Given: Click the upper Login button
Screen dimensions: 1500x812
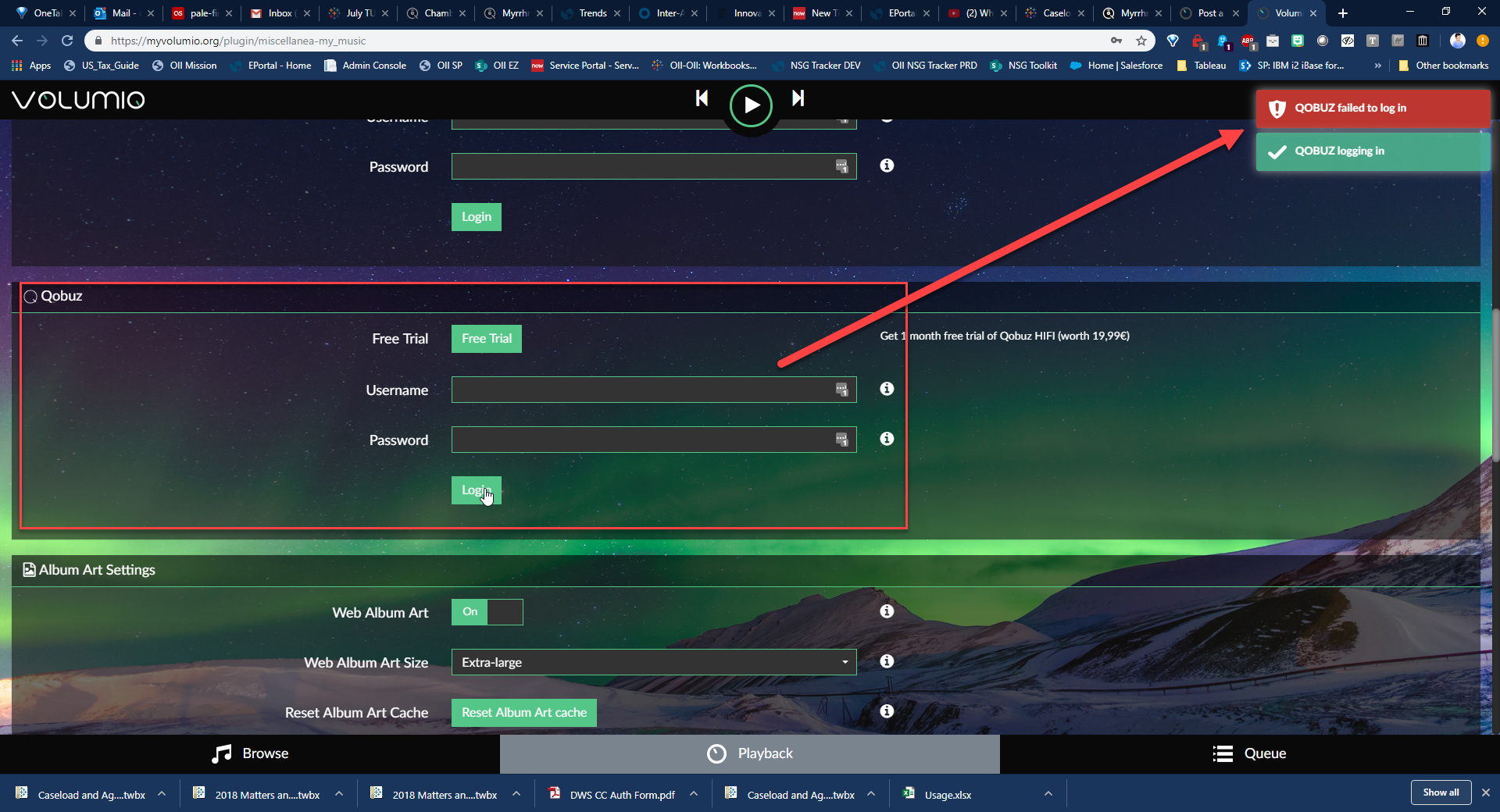Looking at the screenshot, I should pos(476,217).
